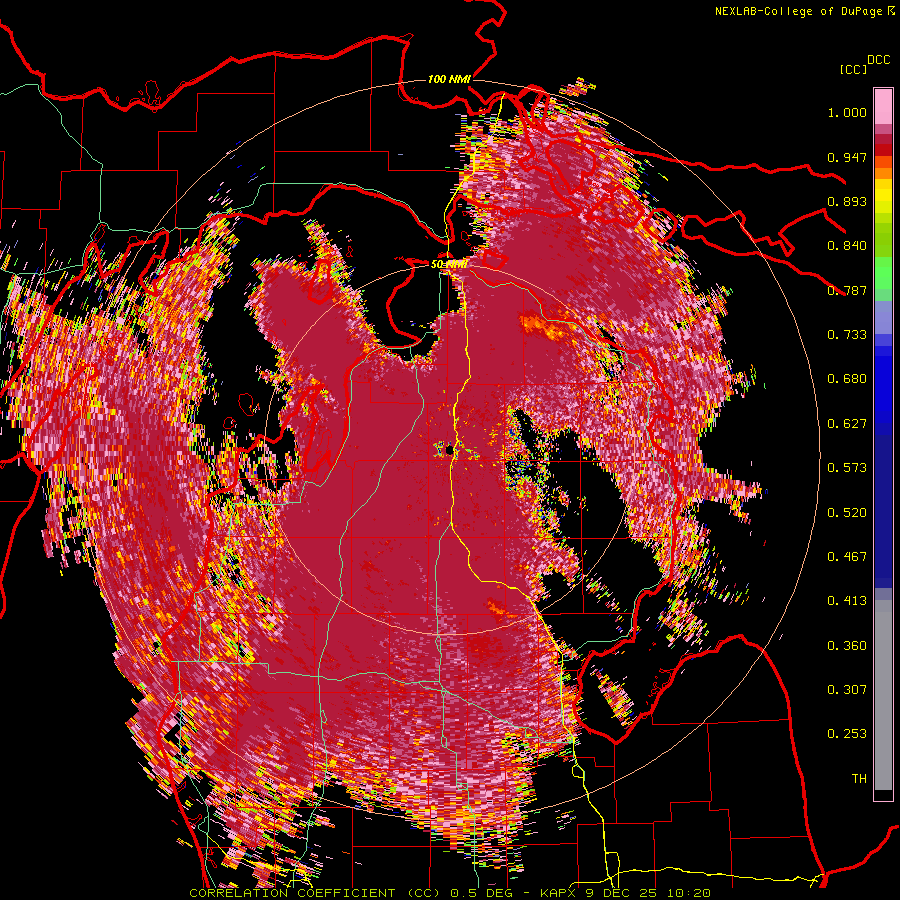Select the 0.253 scale value

847,734
